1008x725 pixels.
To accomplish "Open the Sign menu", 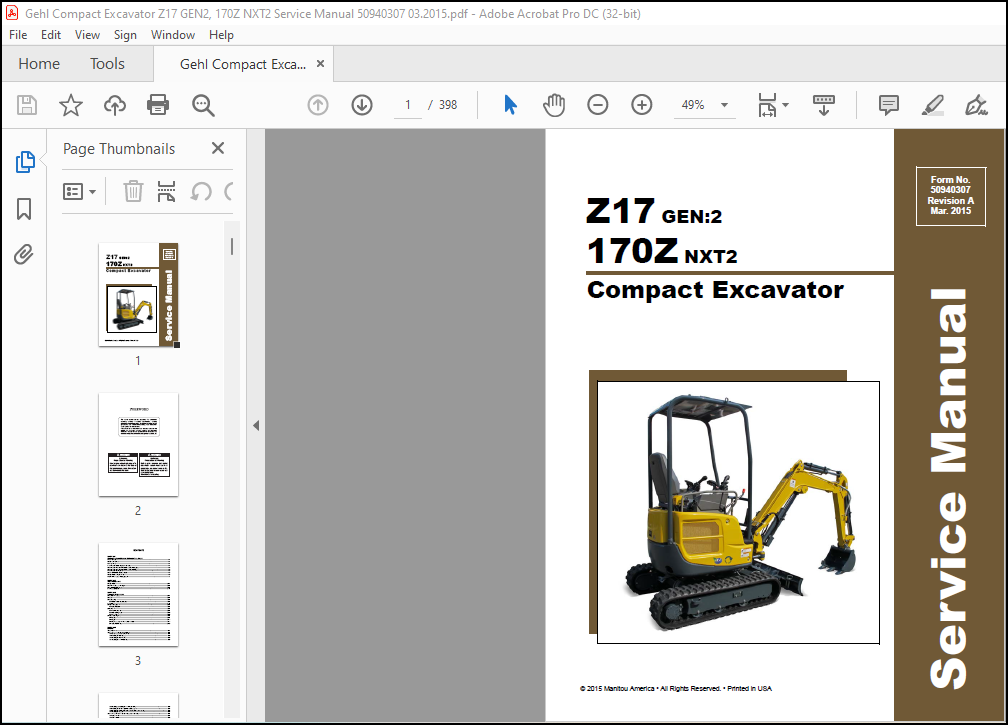I will coord(125,35).
